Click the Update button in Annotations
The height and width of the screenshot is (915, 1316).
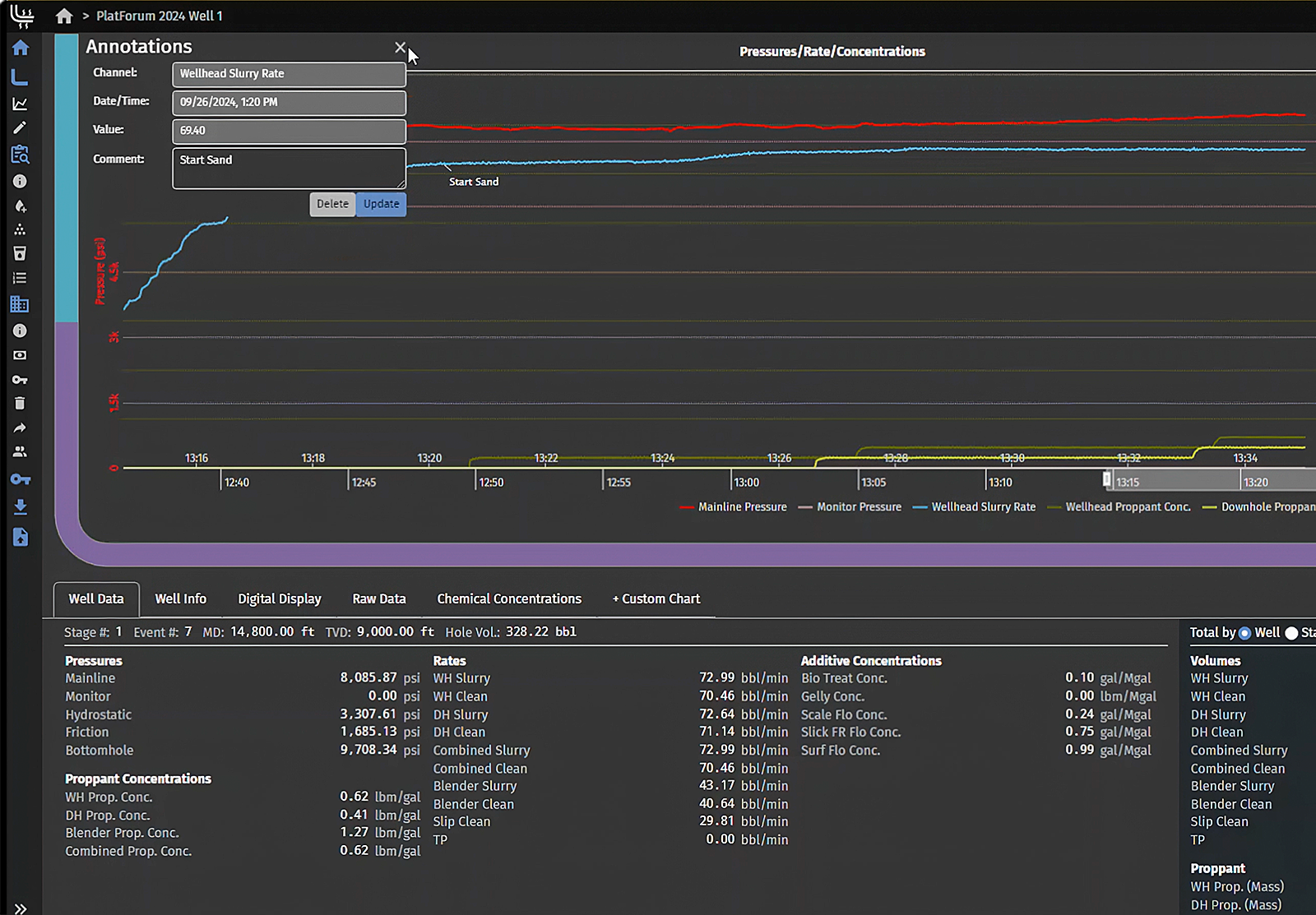(381, 204)
